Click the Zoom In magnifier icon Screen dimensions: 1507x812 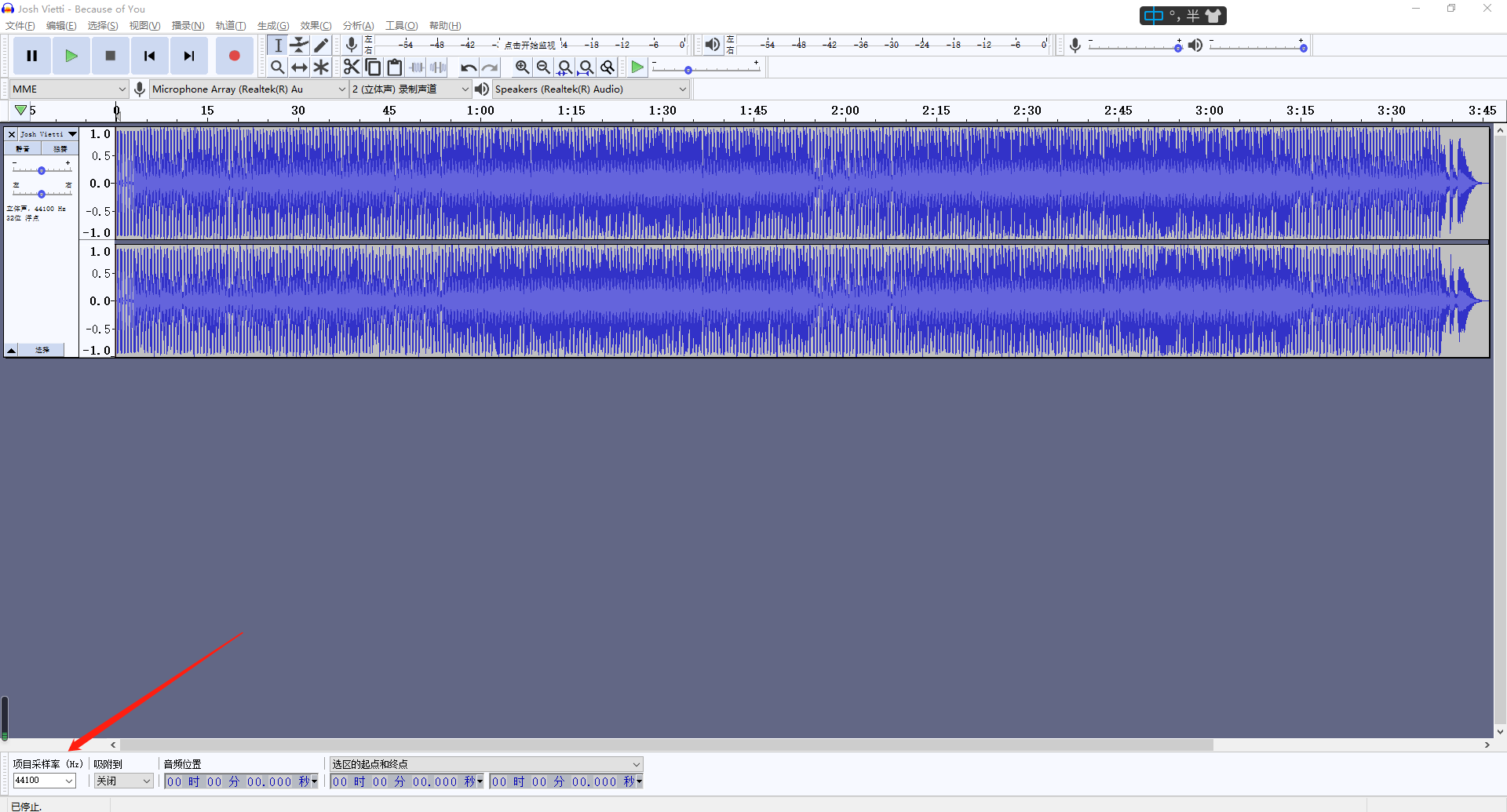(522, 67)
